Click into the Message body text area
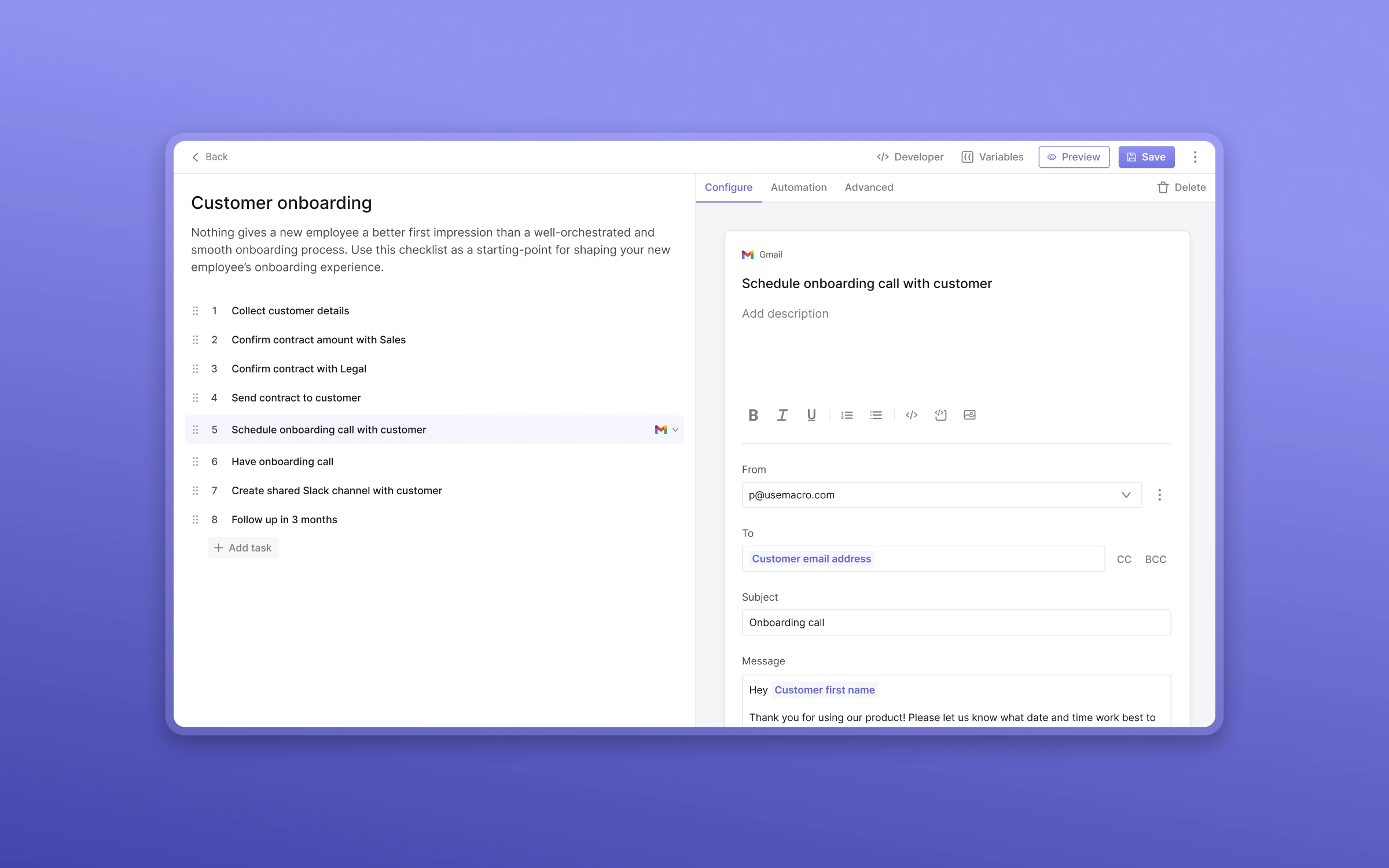Screen dimensions: 1389x868 tap(956, 701)
